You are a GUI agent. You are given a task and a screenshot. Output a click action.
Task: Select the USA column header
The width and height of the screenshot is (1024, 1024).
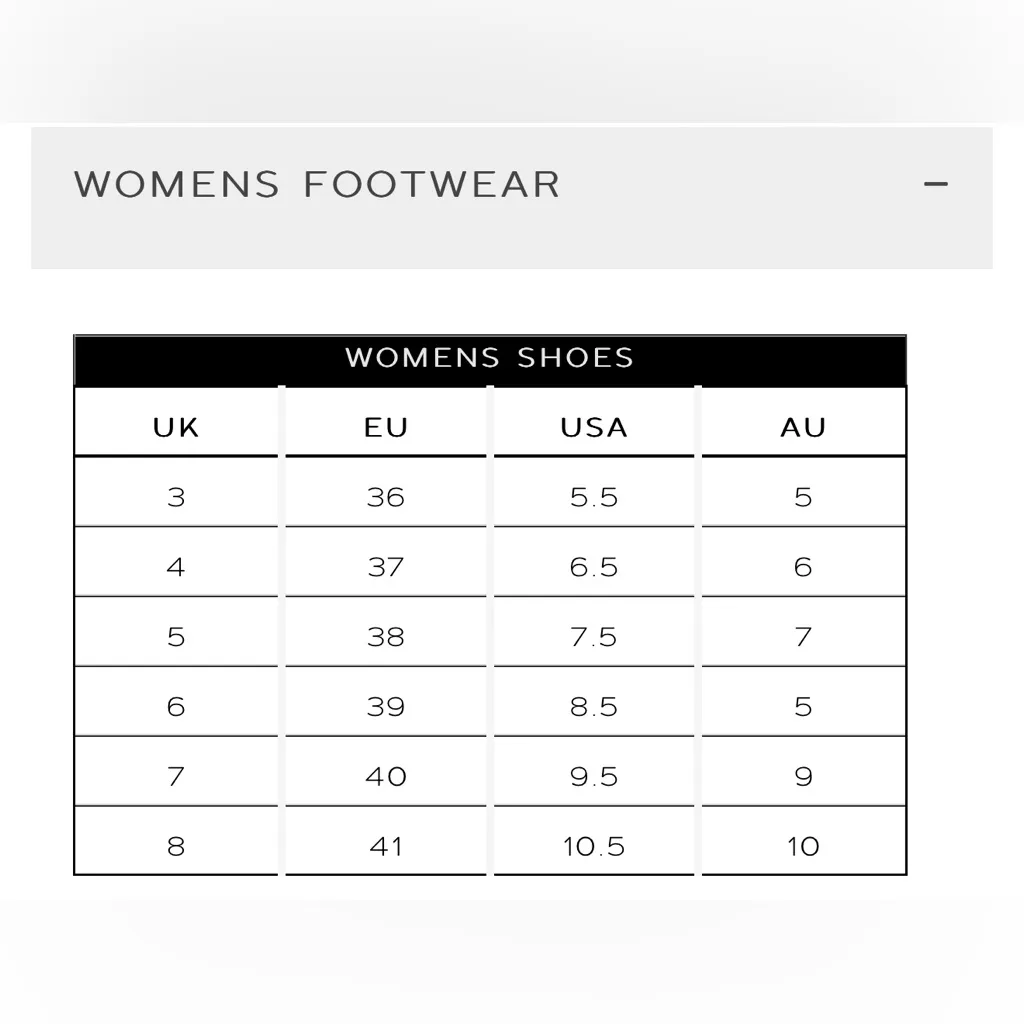pos(594,427)
